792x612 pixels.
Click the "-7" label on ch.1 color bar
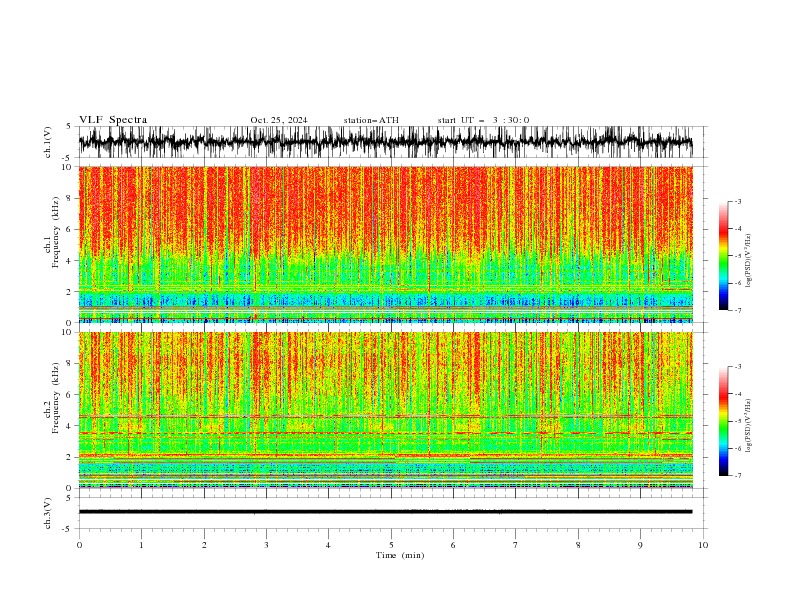[738, 310]
